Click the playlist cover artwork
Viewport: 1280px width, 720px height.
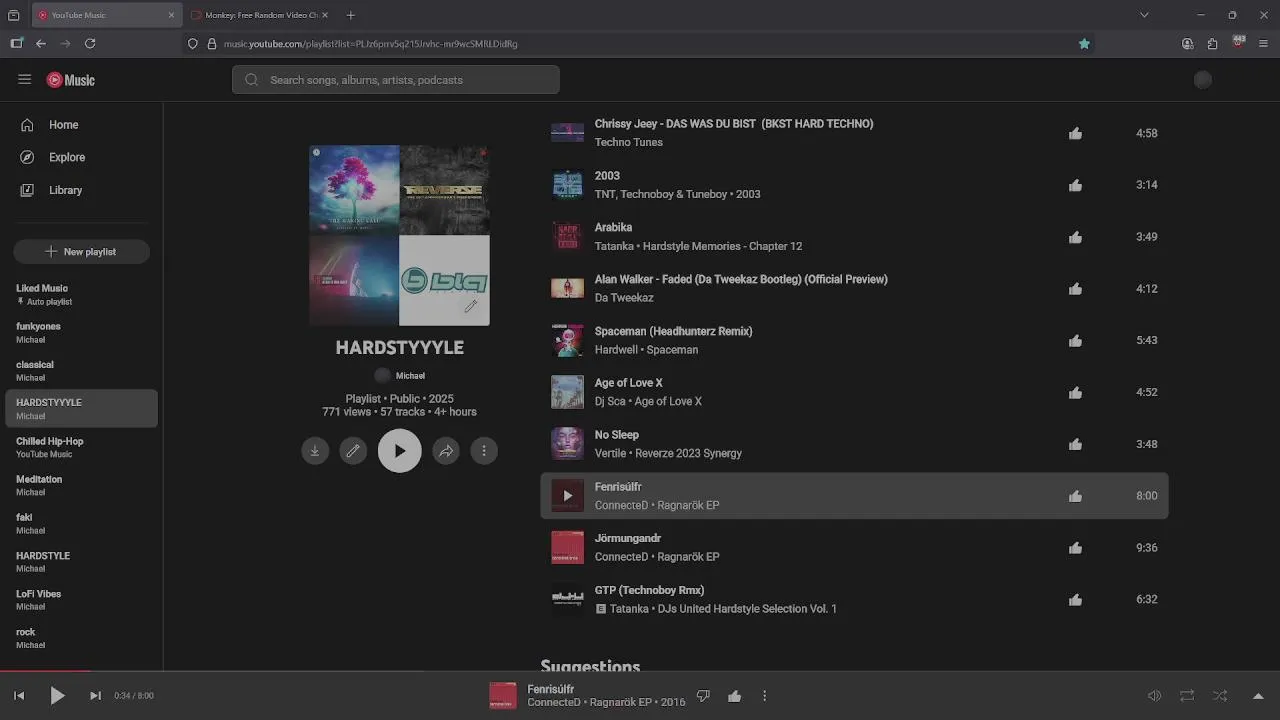pyautogui.click(x=399, y=235)
